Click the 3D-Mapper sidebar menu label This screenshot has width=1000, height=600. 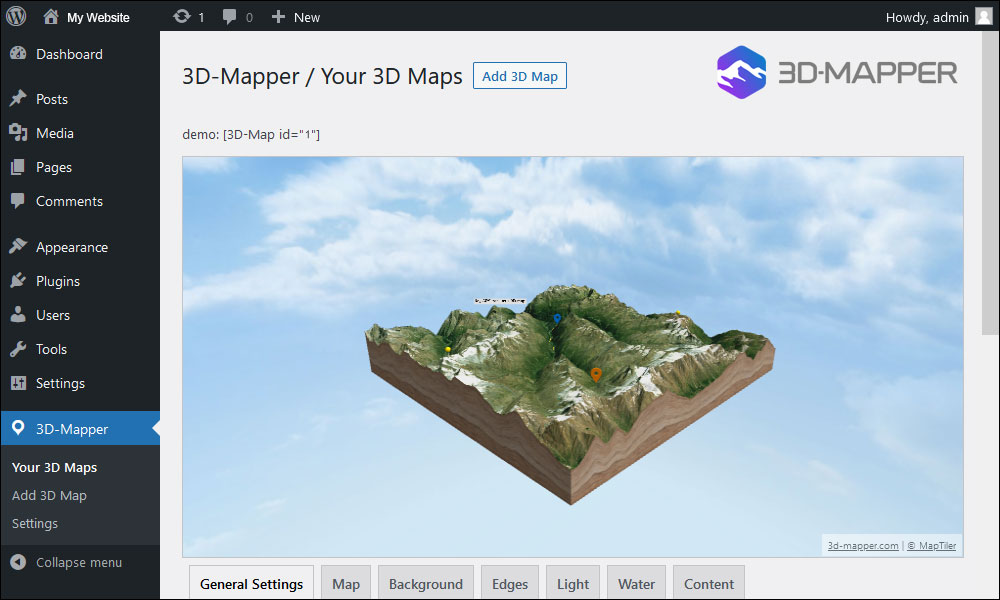click(x=72, y=429)
